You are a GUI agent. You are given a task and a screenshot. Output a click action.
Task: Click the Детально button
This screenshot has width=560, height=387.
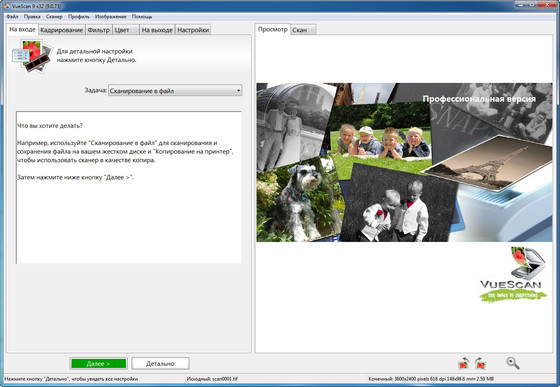coord(160,363)
